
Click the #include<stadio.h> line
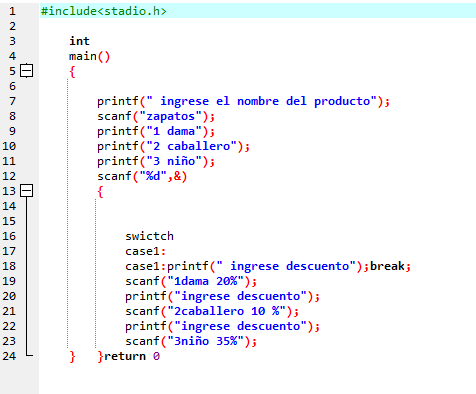(104, 11)
